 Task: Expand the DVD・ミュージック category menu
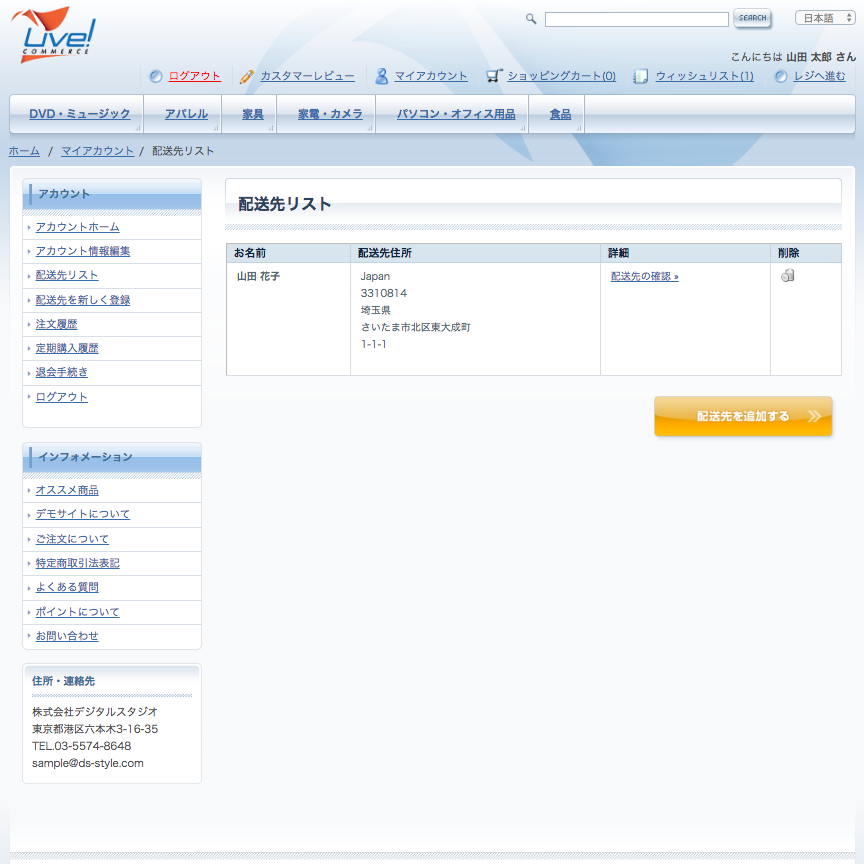(79, 114)
